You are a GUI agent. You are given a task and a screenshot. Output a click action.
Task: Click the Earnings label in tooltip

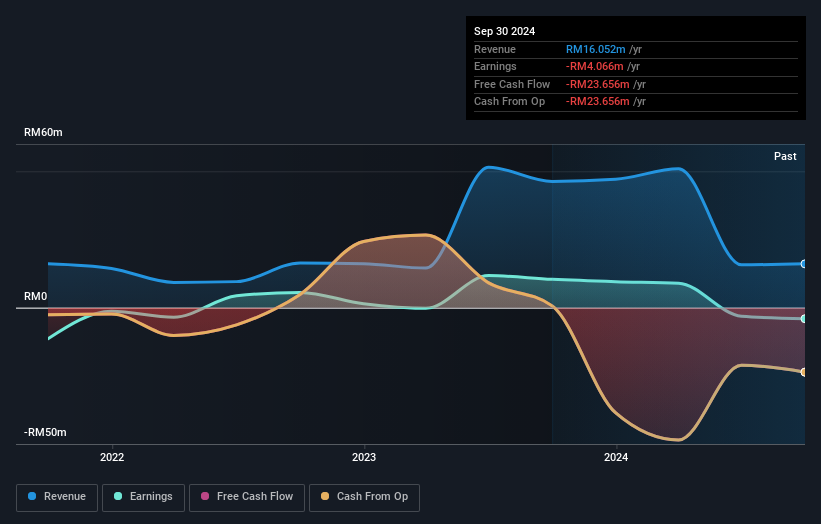pyautogui.click(x=495, y=66)
